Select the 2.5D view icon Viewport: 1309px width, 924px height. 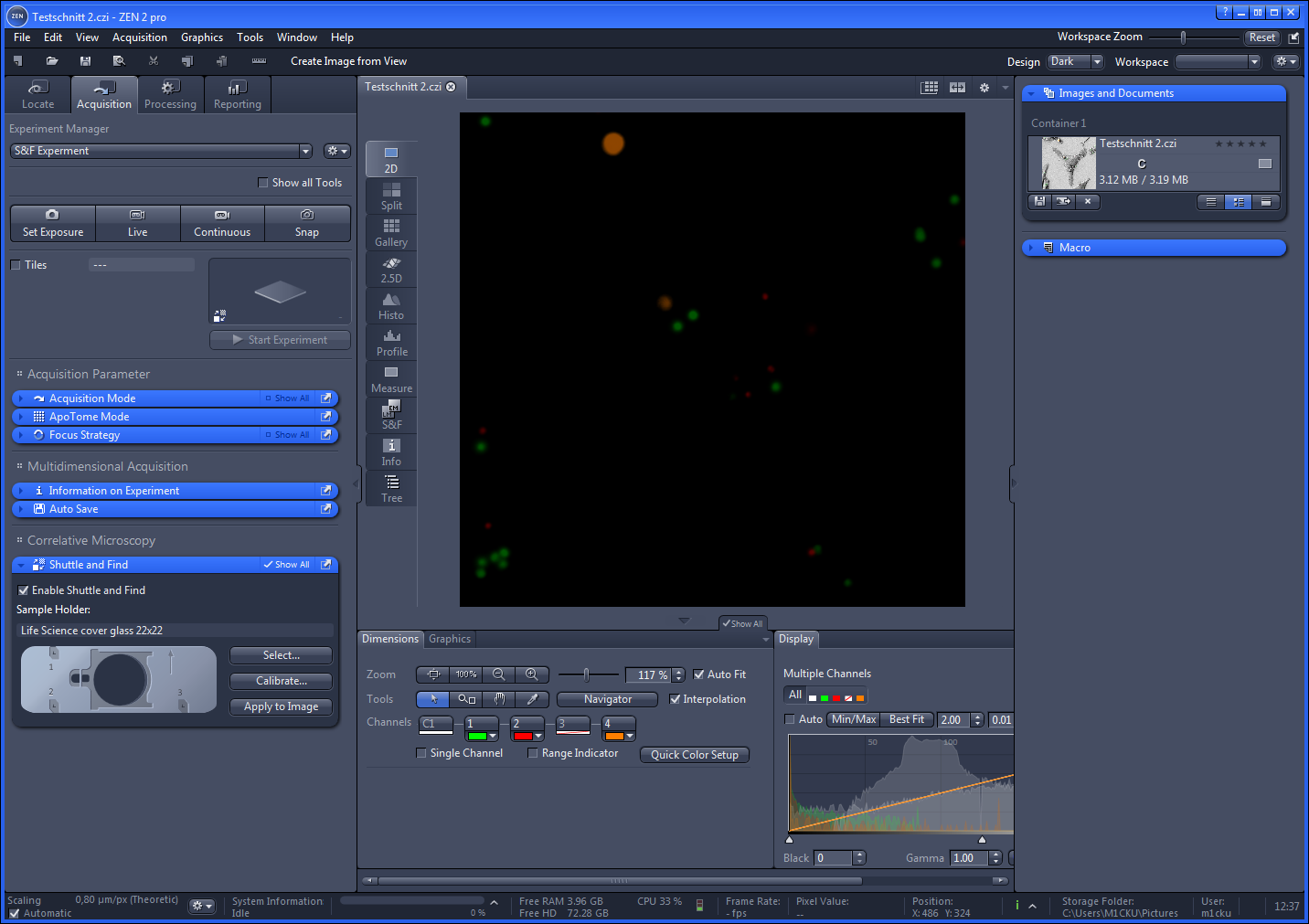[390, 269]
